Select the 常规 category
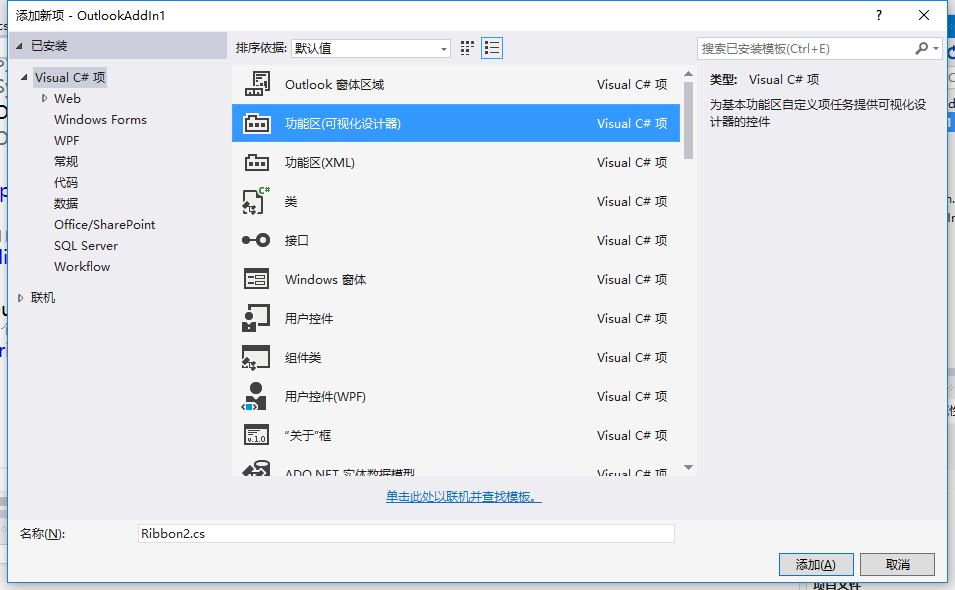Screen dimensions: 955x590 click(66, 161)
